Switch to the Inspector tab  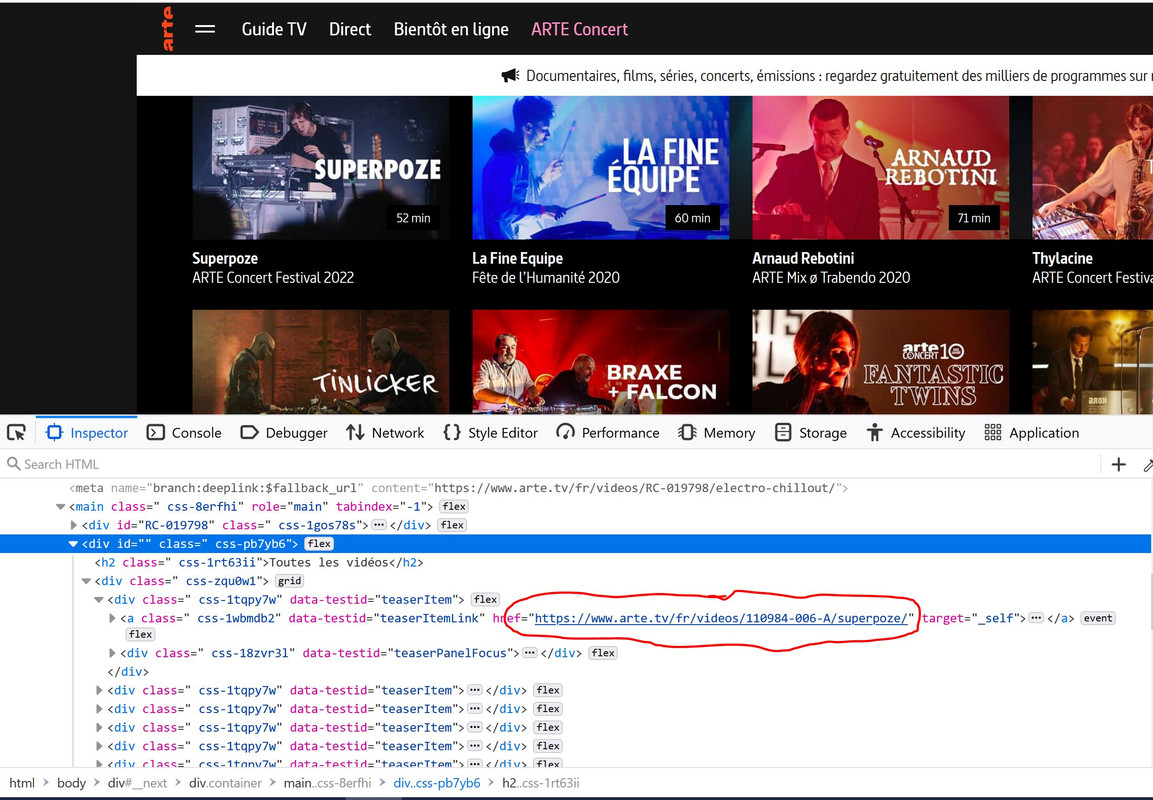click(x=87, y=432)
